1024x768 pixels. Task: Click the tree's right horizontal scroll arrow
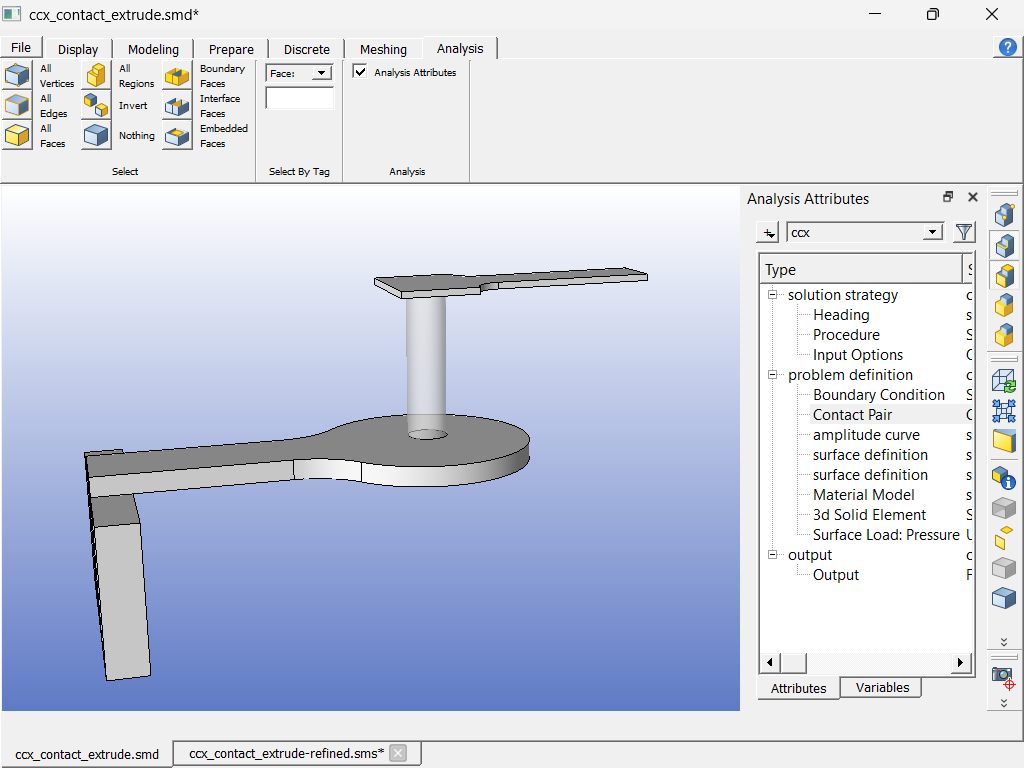tap(960, 662)
